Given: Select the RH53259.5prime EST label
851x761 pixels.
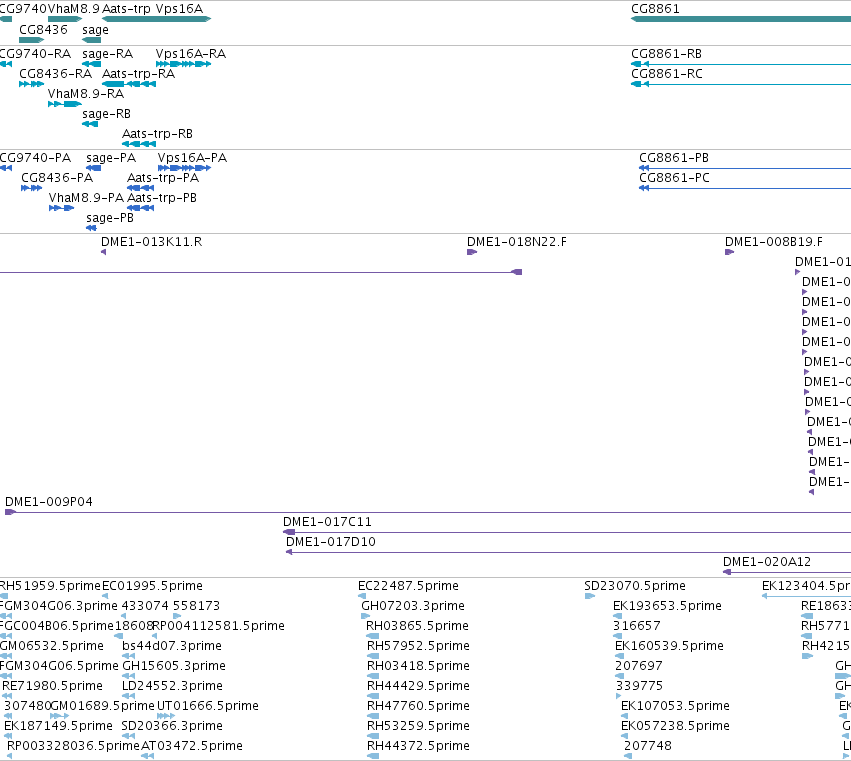Looking at the screenshot, I should tap(418, 727).
